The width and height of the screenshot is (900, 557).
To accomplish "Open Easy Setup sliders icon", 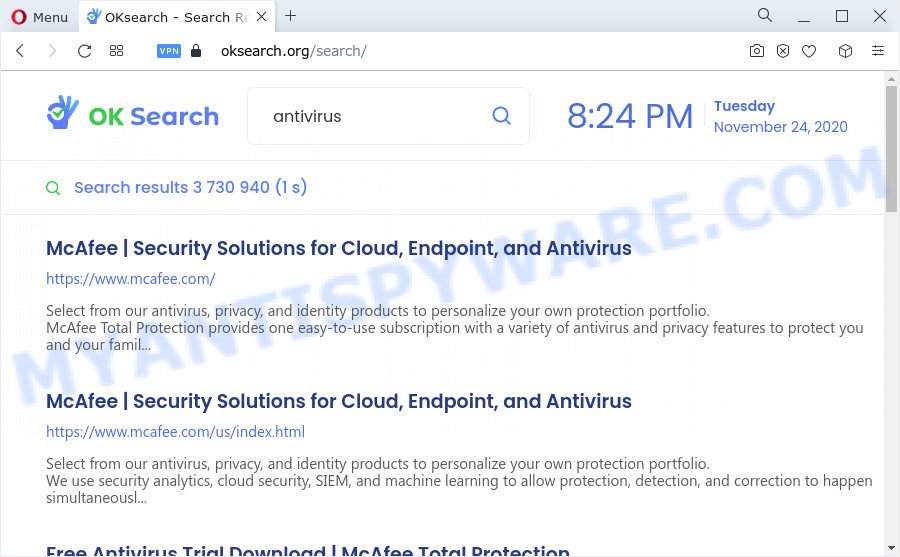I will (x=878, y=51).
